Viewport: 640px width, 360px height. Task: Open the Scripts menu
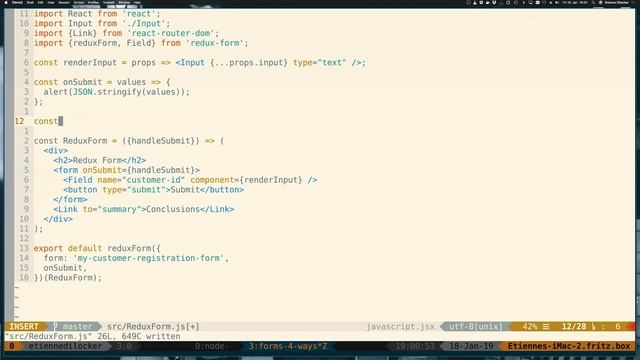[x=79, y=2]
